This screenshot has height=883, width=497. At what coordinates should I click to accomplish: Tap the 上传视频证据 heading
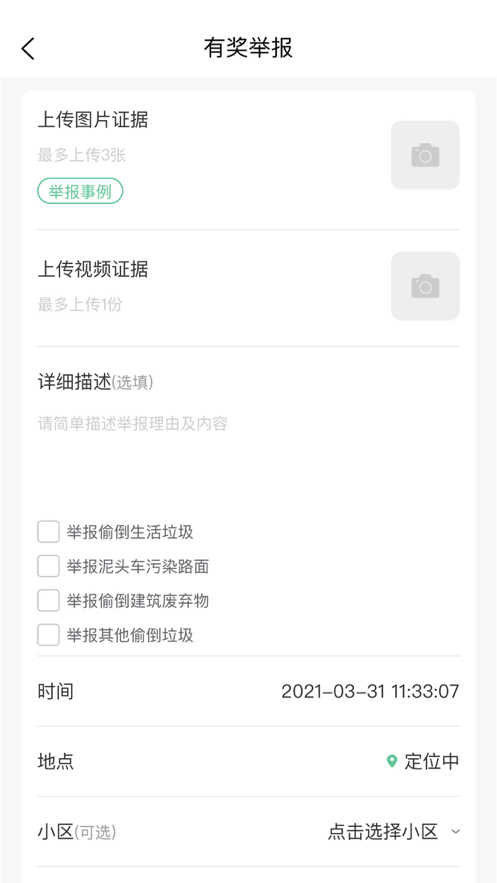click(93, 269)
